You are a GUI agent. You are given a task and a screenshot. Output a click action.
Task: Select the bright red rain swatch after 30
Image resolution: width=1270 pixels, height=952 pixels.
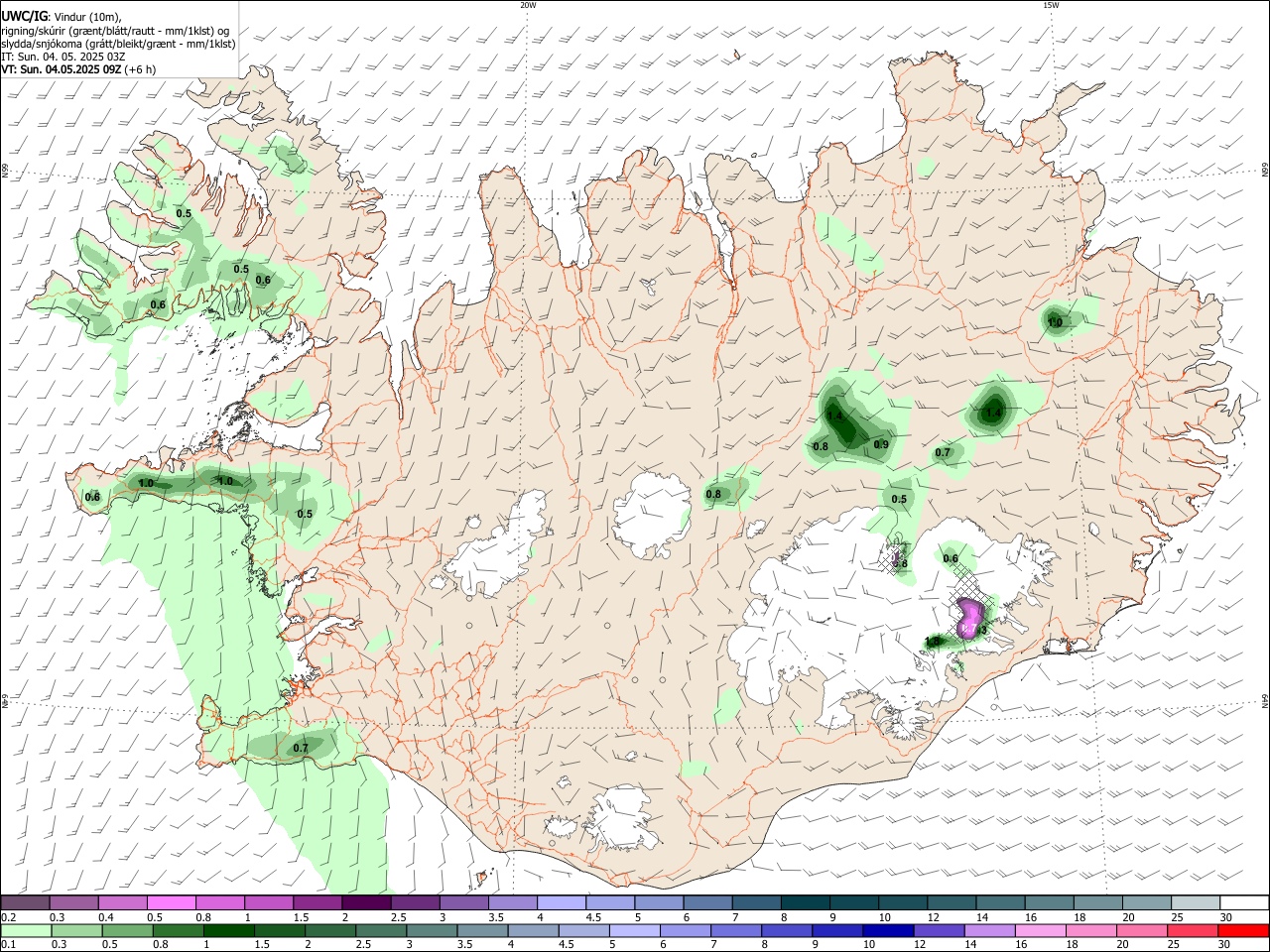[1242, 931]
